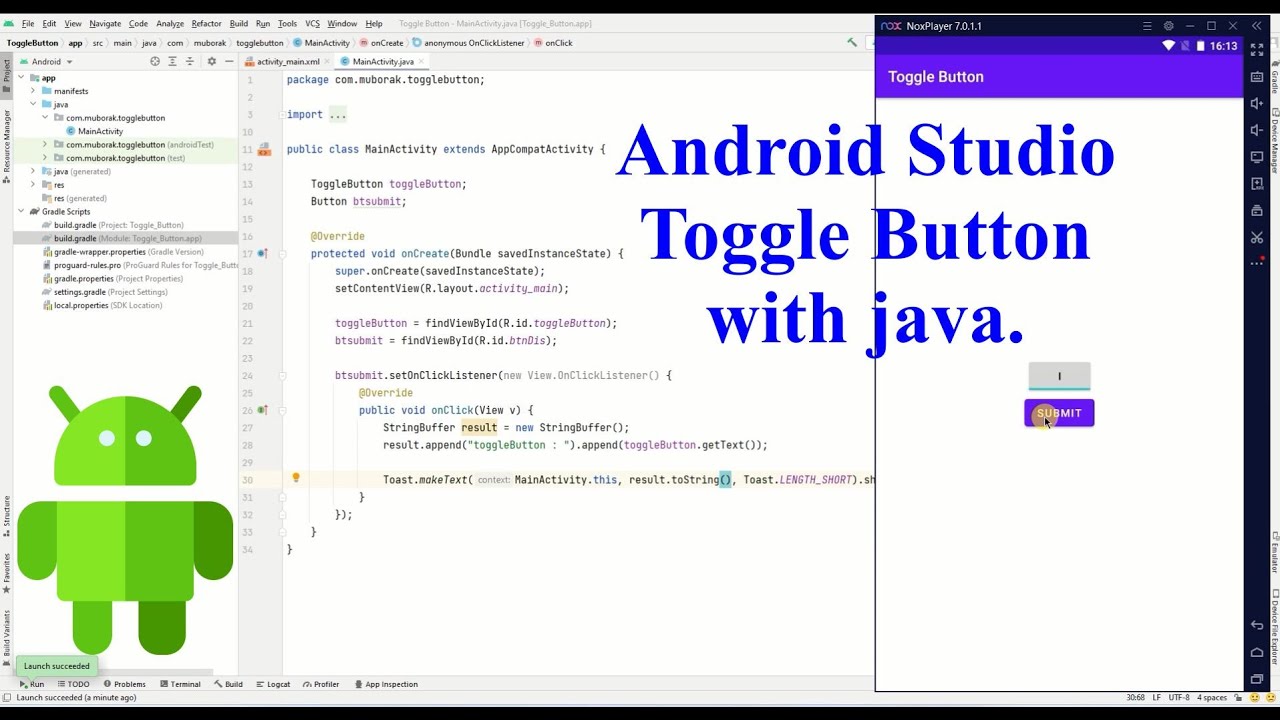Viewport: 1280px width, 720px height.
Task: Click NoxPlayer screen display icon
Action: tap(1257, 157)
